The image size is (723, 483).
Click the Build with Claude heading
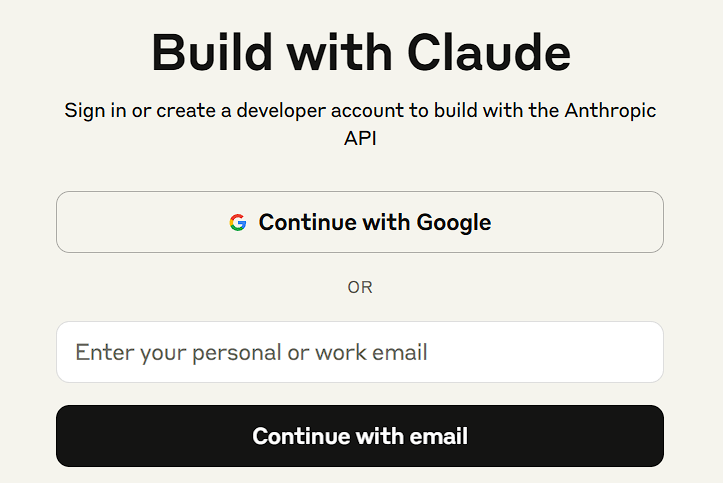361,53
